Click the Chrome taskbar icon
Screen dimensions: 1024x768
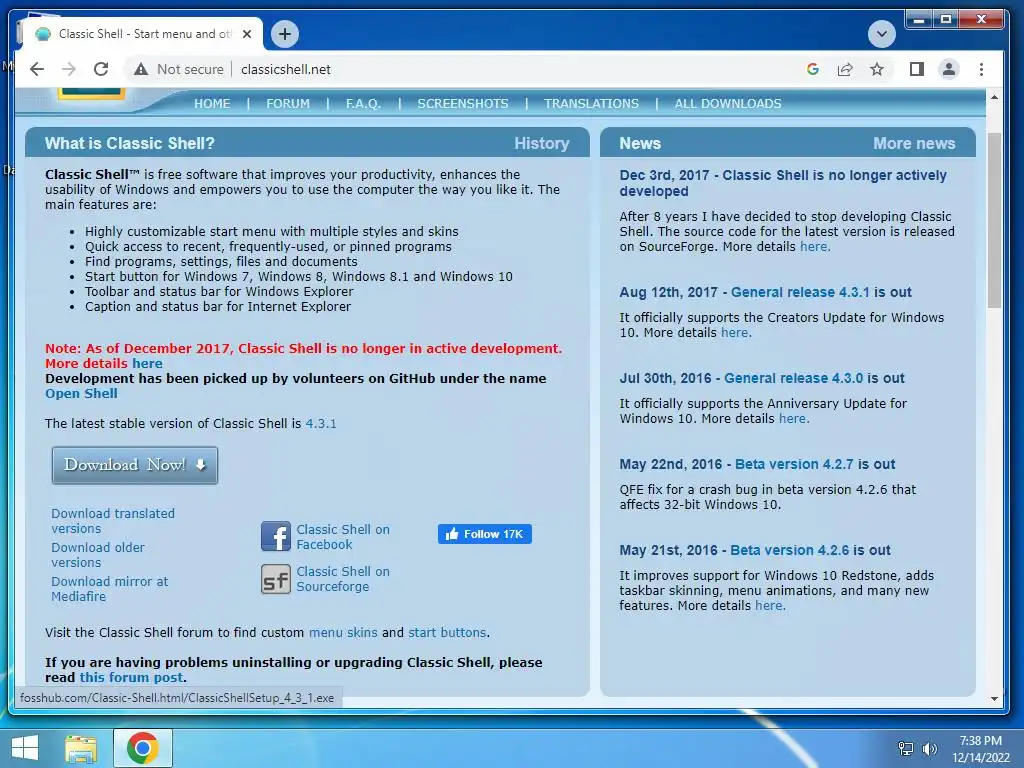[143, 748]
